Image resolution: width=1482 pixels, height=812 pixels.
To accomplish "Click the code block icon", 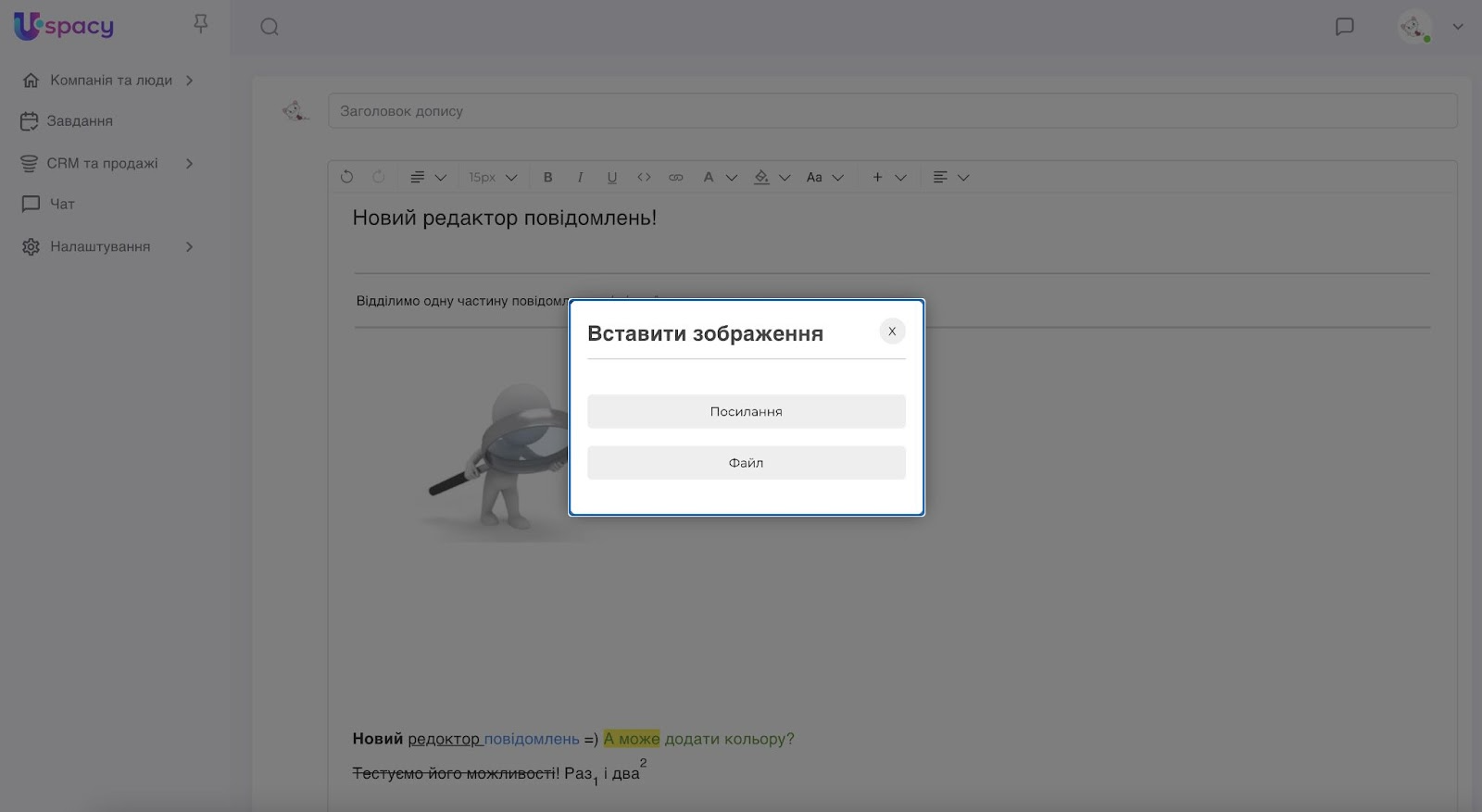I will pos(644,177).
